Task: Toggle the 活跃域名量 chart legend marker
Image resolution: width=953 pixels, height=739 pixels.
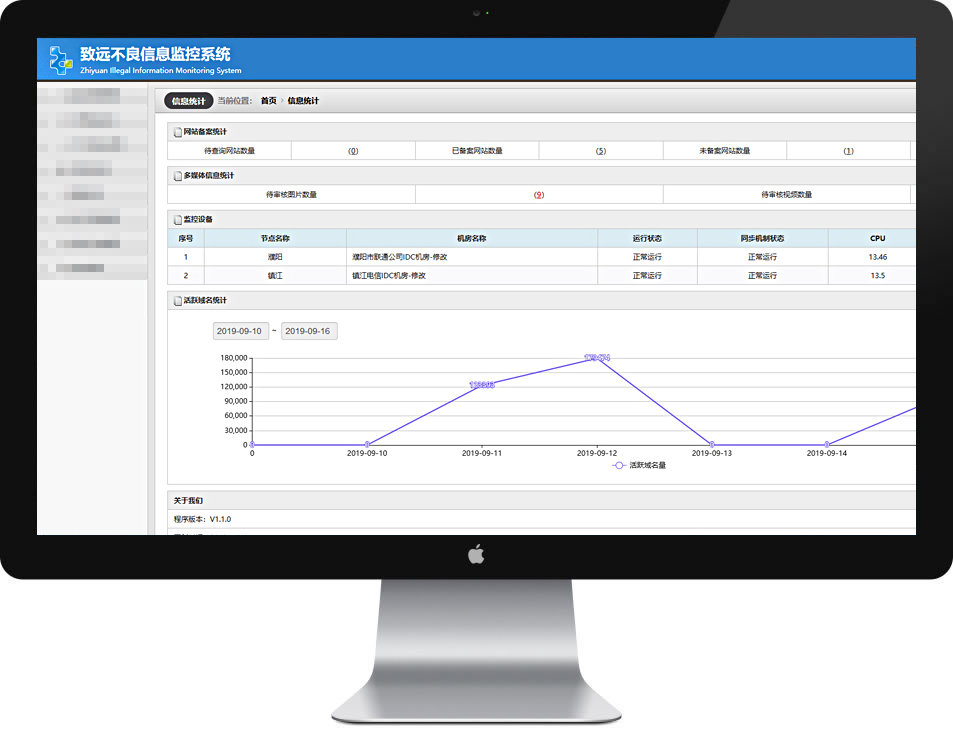Action: click(x=619, y=465)
